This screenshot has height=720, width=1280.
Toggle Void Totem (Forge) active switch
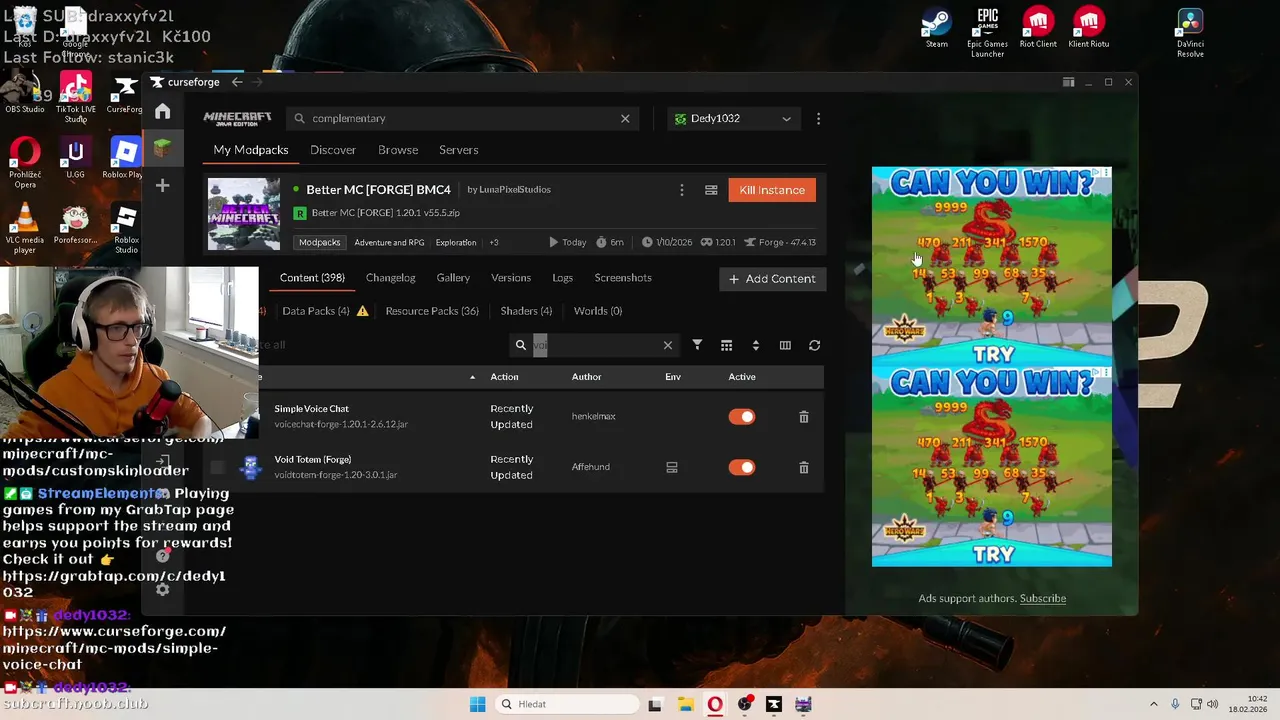click(x=742, y=467)
